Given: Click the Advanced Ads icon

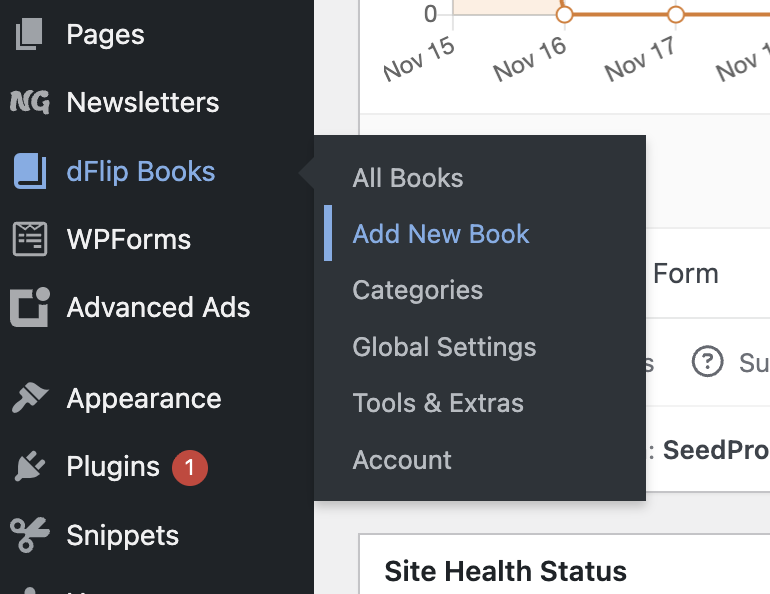Looking at the screenshot, I should [x=29, y=307].
